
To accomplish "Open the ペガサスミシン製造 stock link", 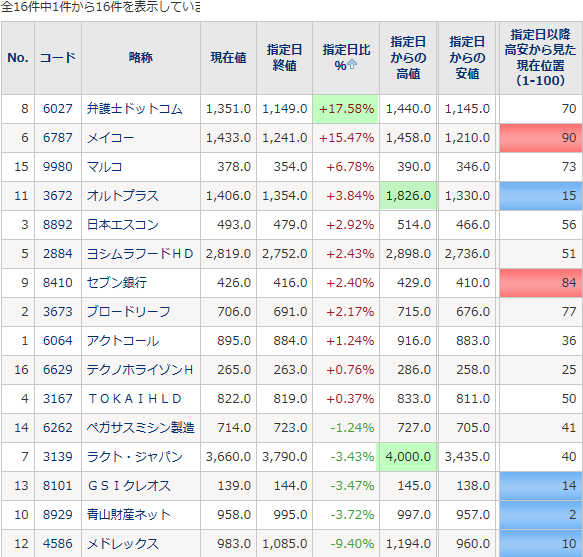I will (141, 428).
